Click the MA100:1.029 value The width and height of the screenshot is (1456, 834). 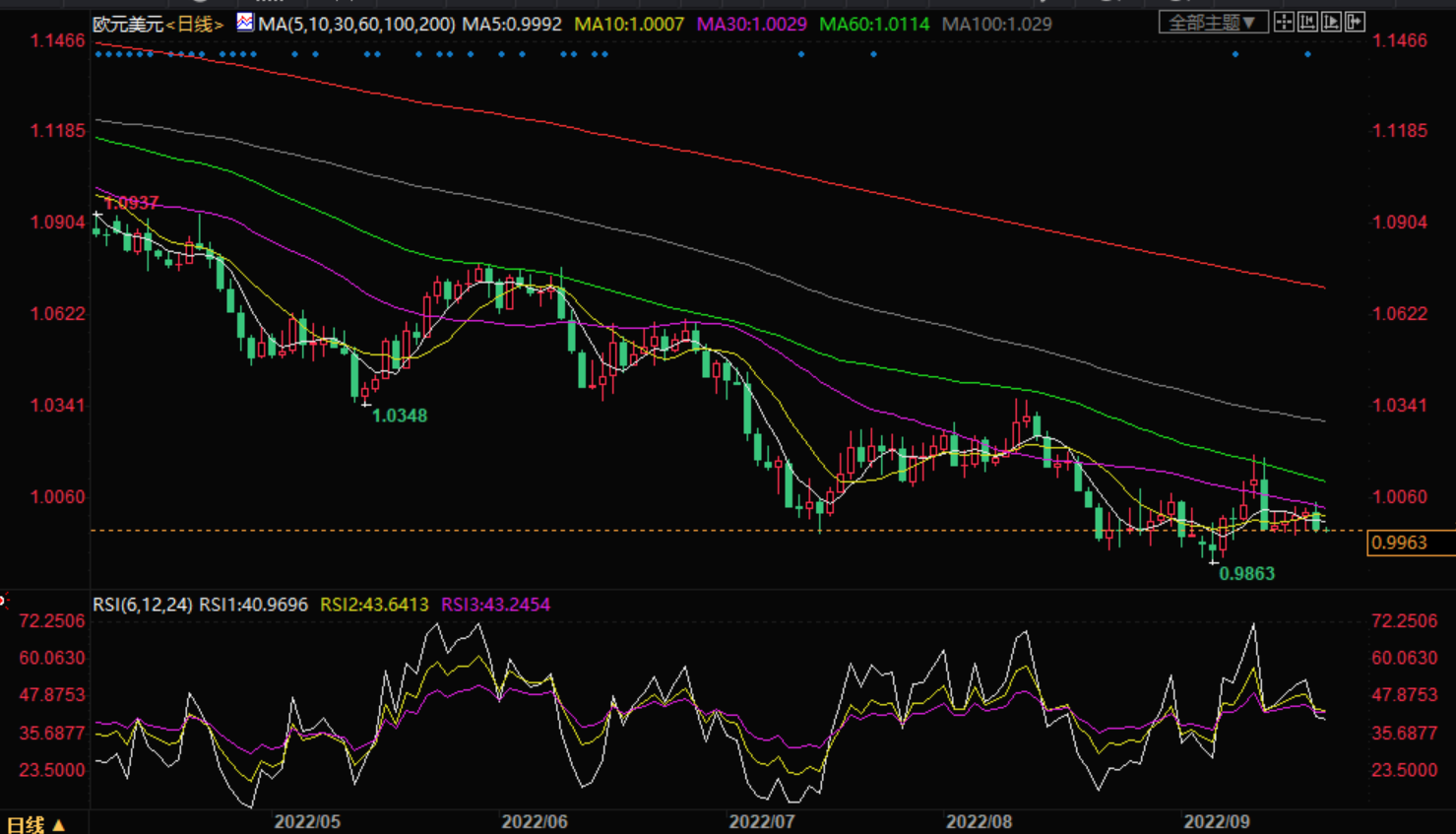996,24
